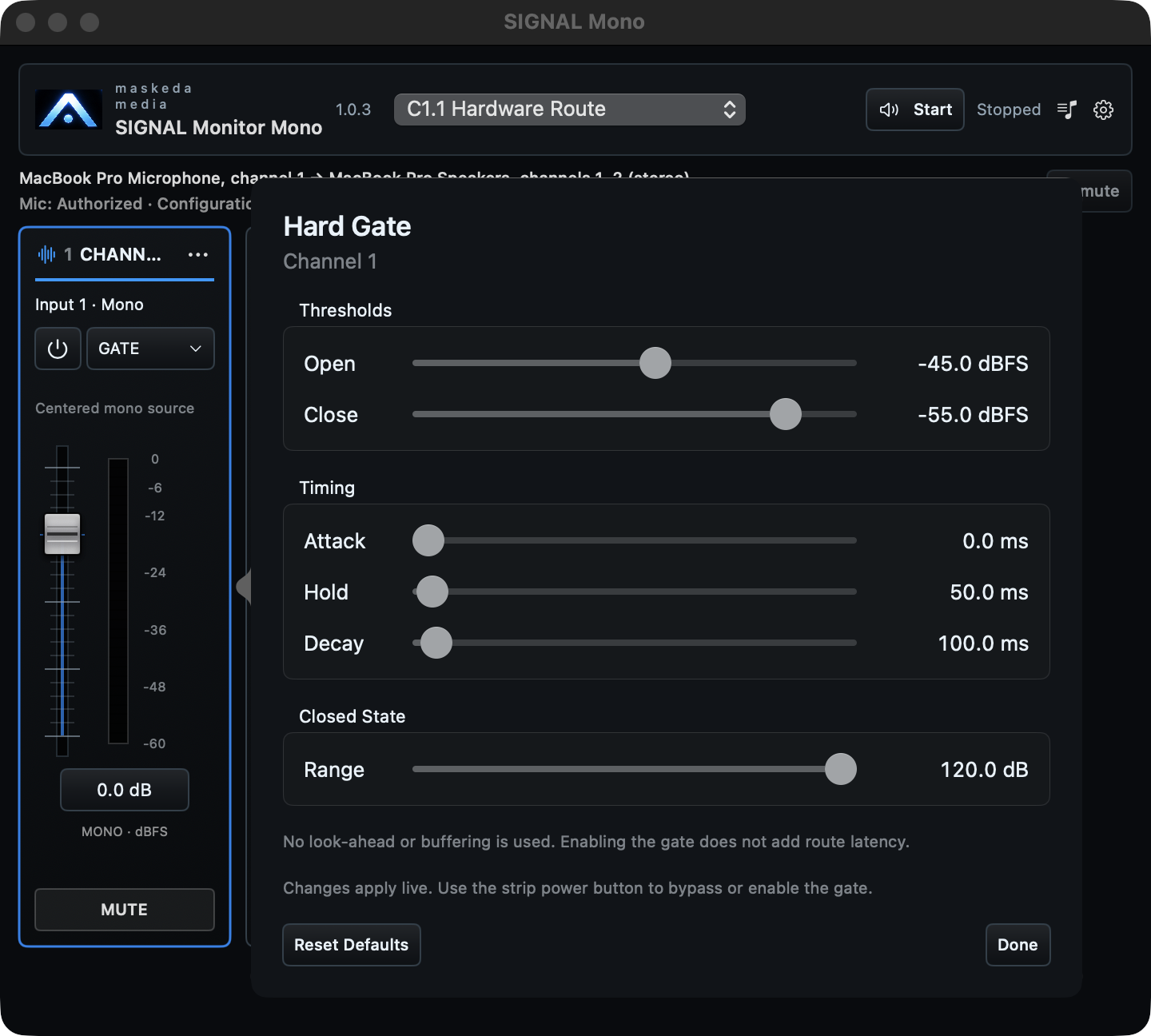Click the speaker icon on Start

pos(889,110)
